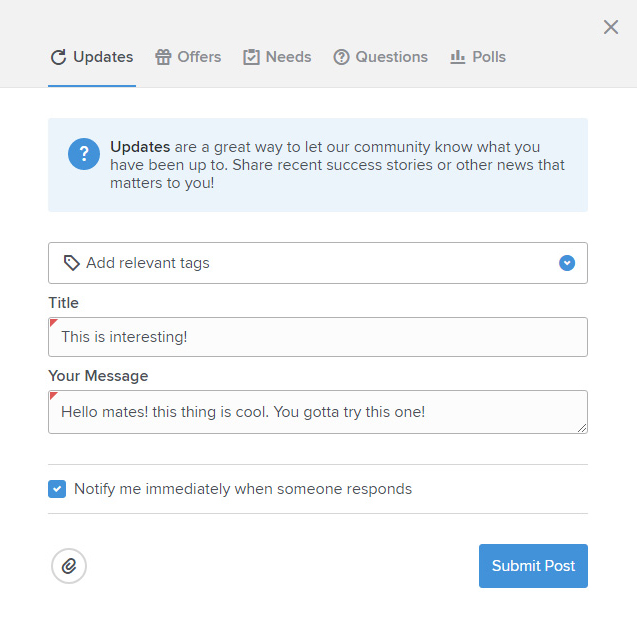Focus the Your Message text area

tap(318, 411)
